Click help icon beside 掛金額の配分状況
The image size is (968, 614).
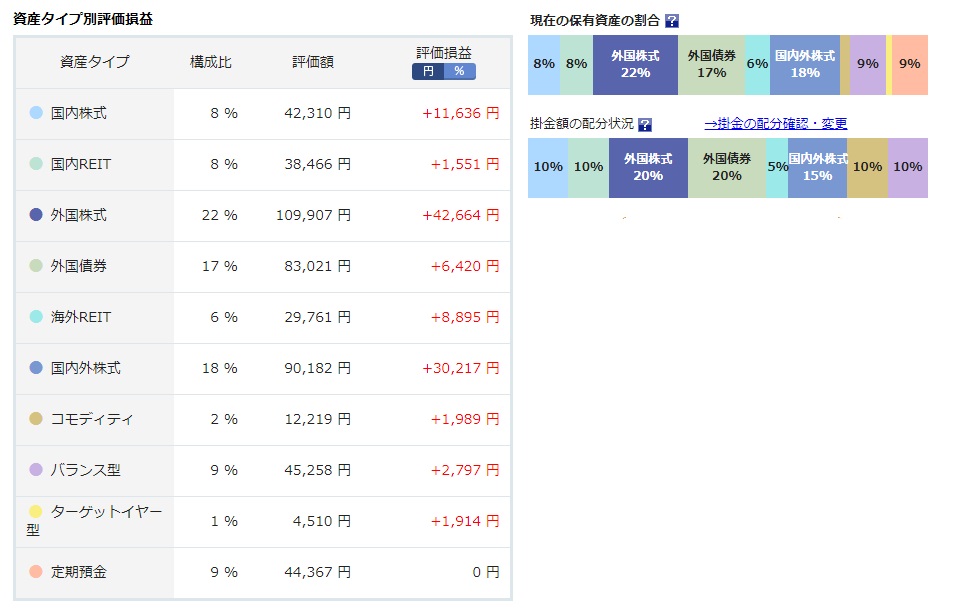(645, 125)
